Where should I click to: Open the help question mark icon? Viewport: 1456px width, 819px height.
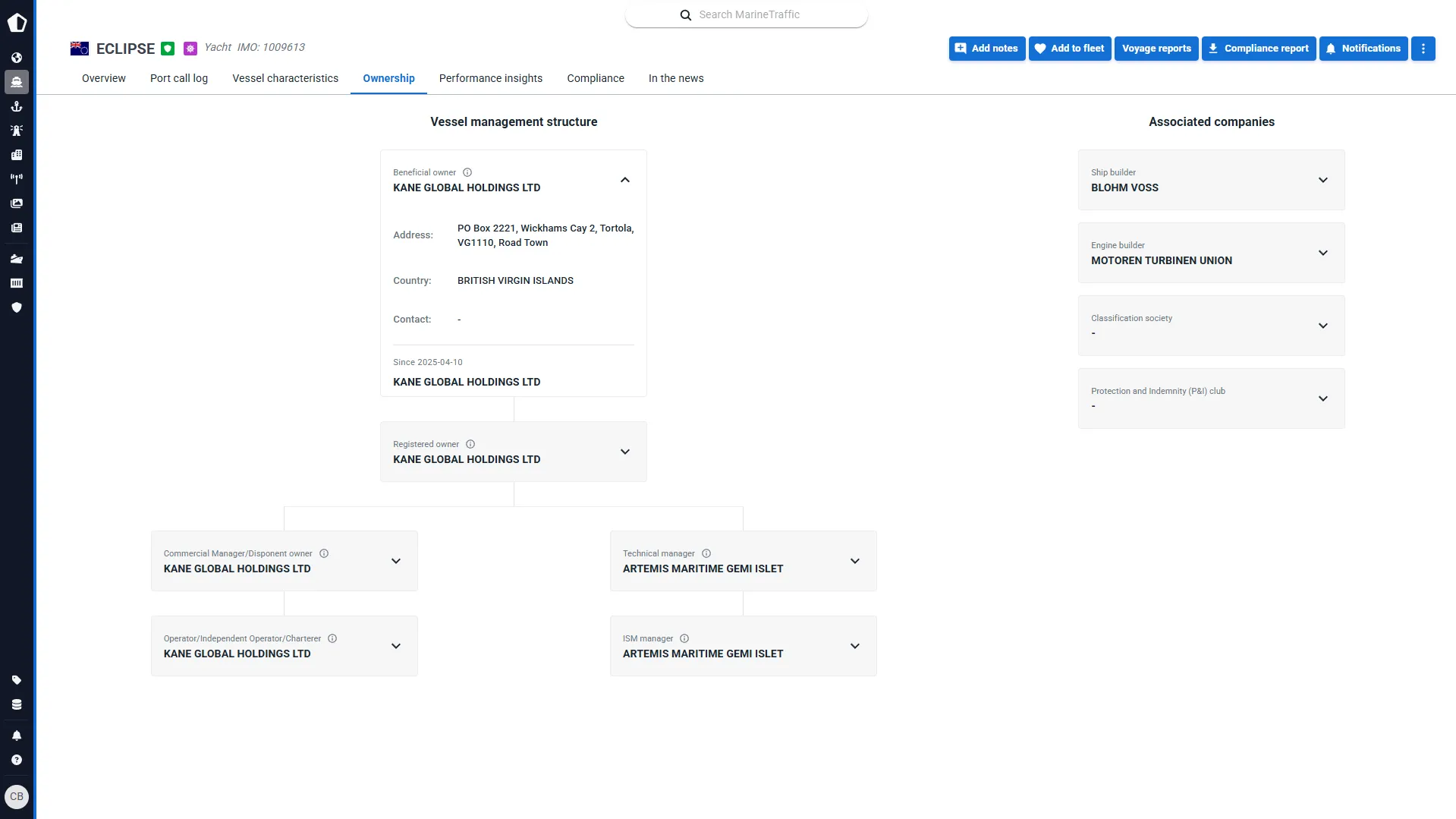pos(17,760)
